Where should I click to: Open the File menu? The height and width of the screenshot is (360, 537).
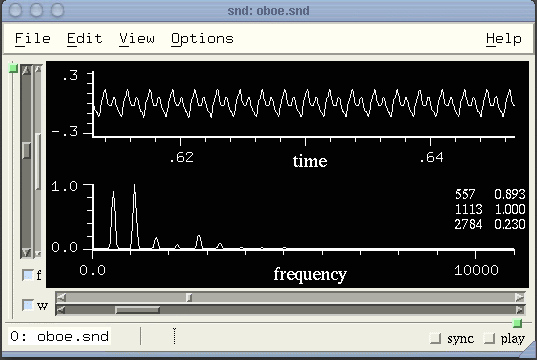tap(33, 38)
